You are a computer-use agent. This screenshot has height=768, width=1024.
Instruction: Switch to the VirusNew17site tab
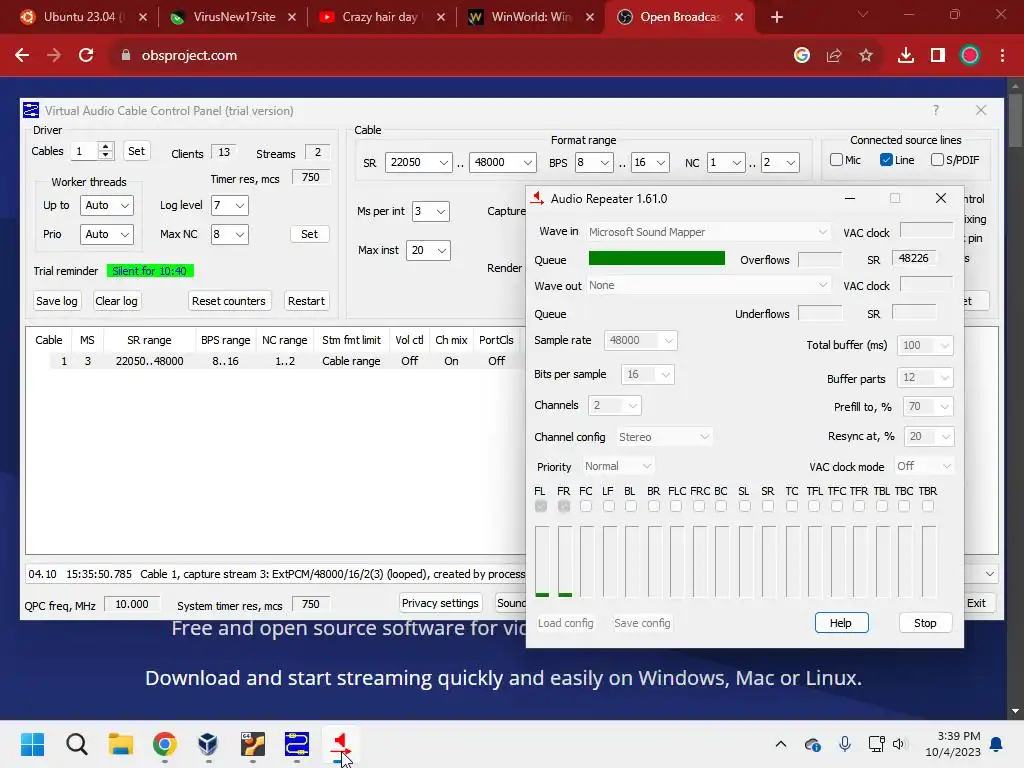point(234,17)
